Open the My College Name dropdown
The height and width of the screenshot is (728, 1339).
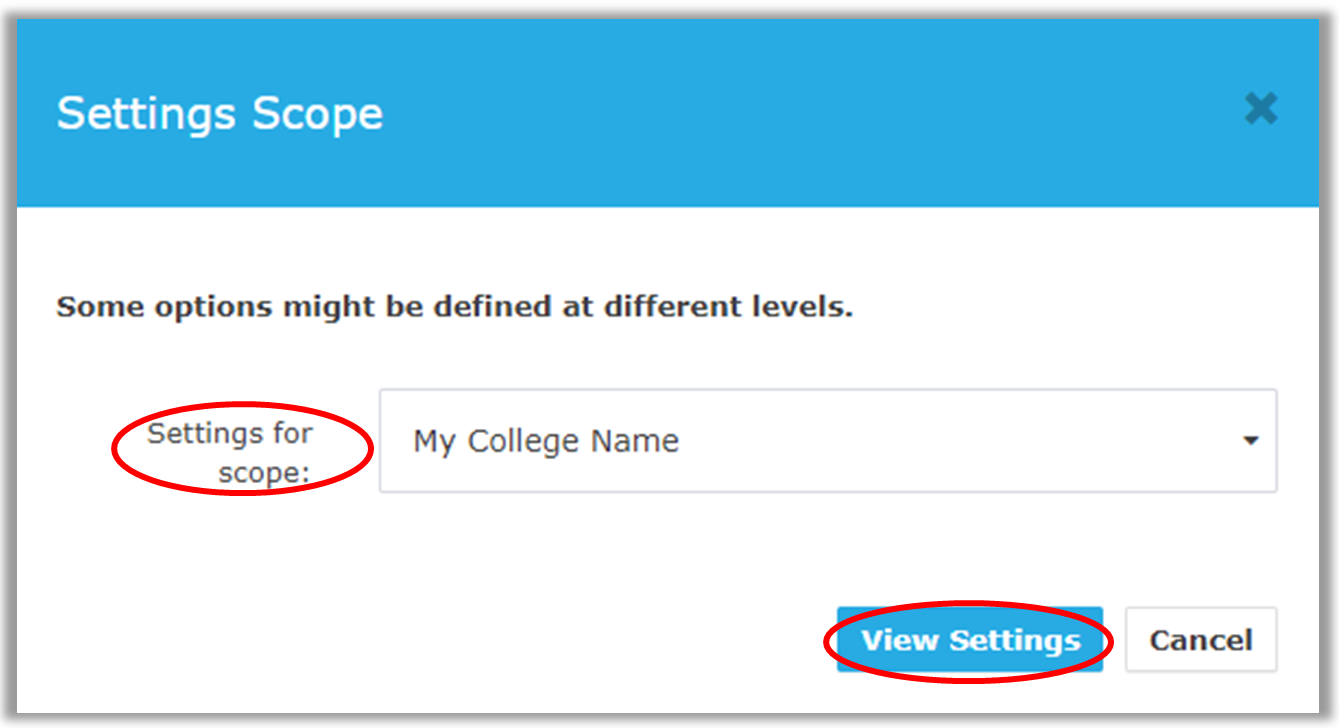point(828,441)
